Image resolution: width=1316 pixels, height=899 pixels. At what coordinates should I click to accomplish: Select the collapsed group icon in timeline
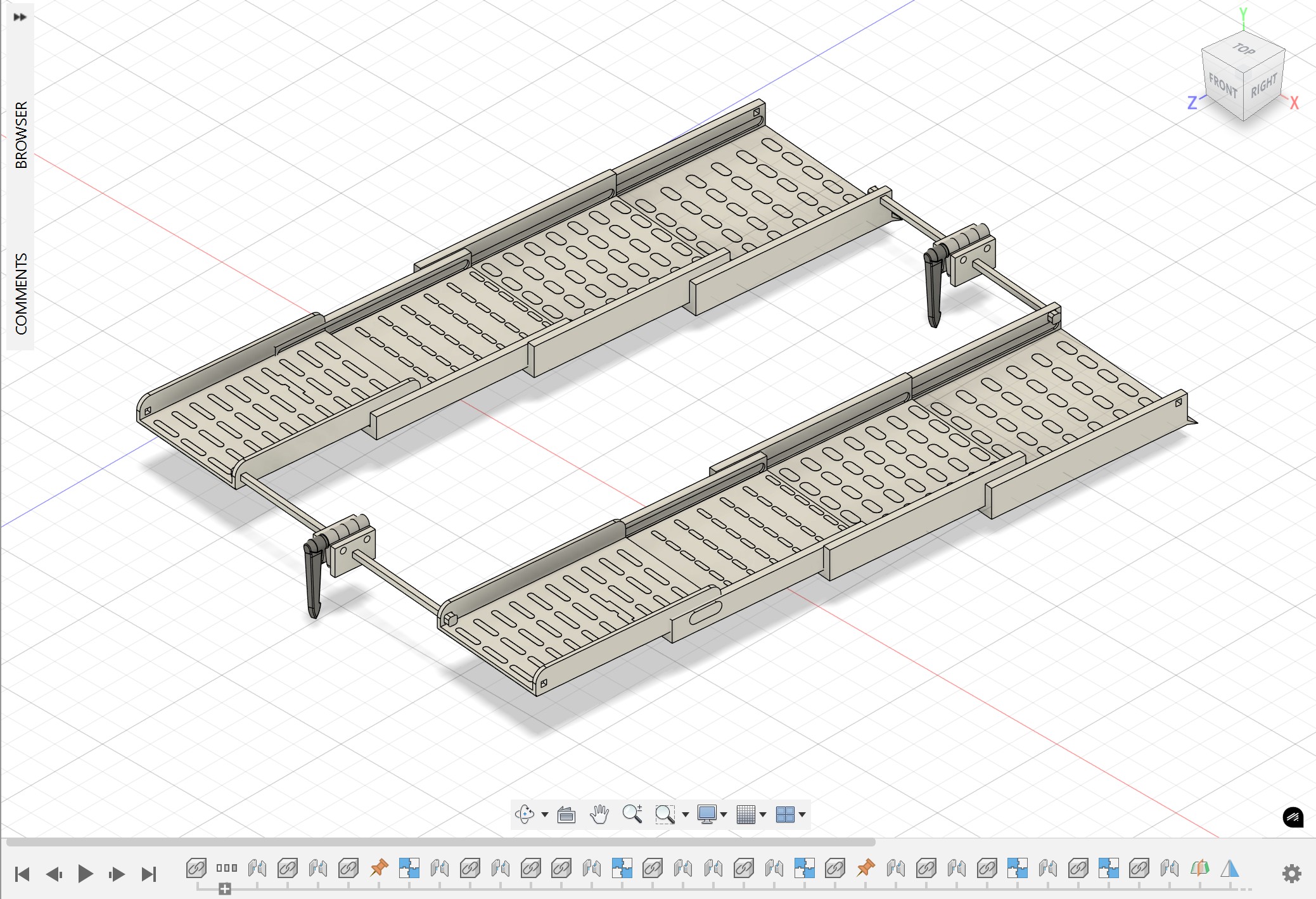coord(227,868)
